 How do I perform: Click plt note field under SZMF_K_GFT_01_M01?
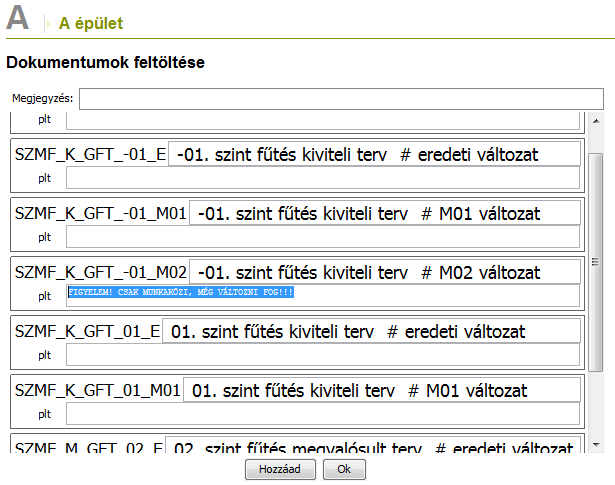[322, 414]
